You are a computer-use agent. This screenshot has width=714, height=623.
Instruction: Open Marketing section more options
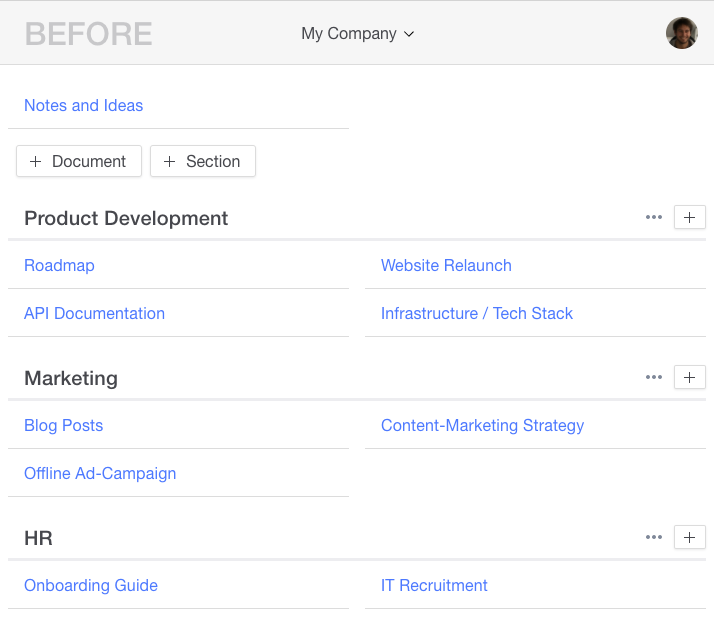653,377
